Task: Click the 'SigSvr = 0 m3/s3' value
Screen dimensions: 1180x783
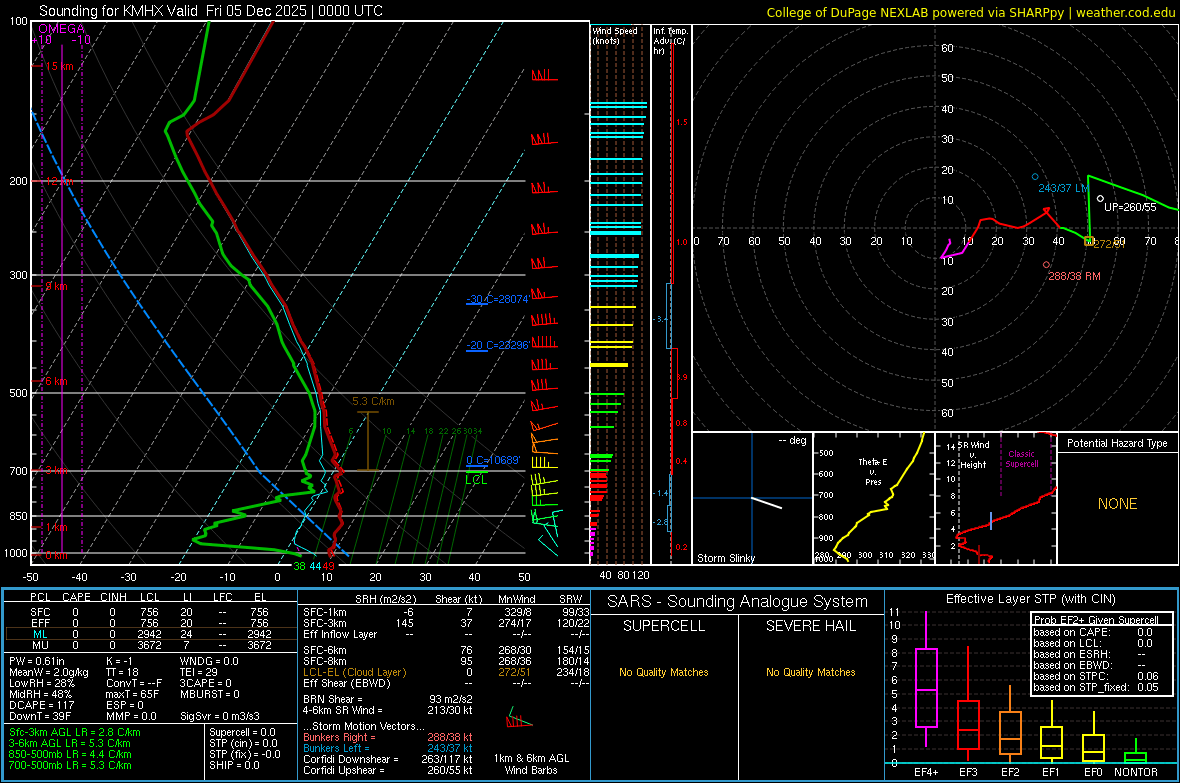Action: tap(220, 716)
